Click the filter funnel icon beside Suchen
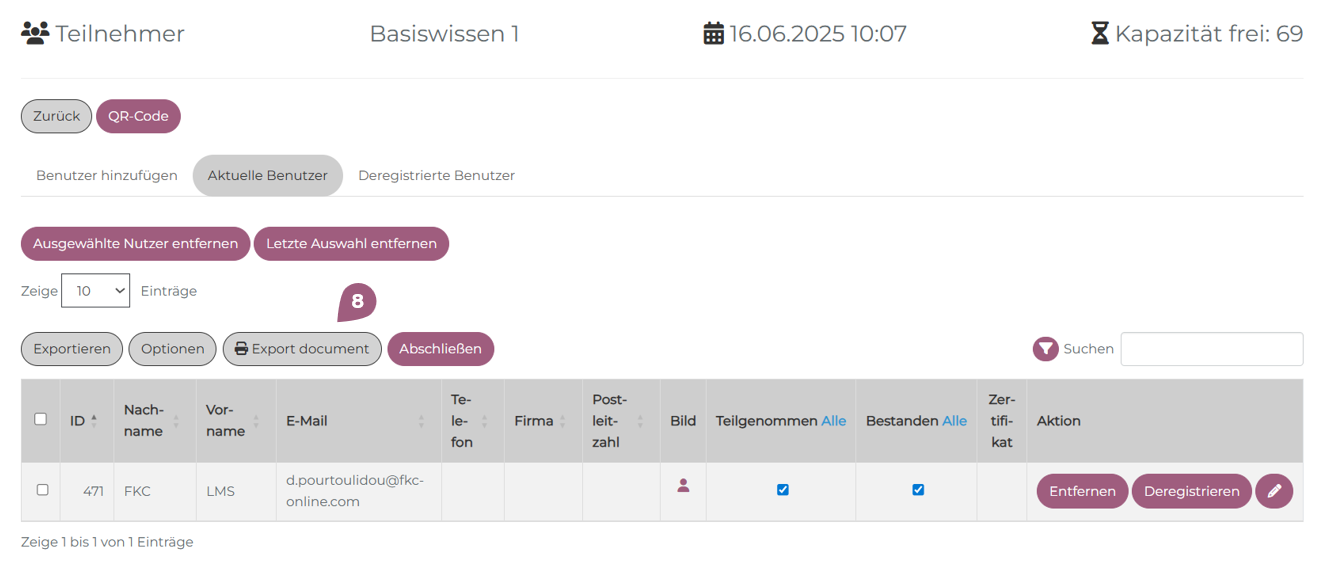Viewport: 1329px width, 567px height. (x=1045, y=349)
